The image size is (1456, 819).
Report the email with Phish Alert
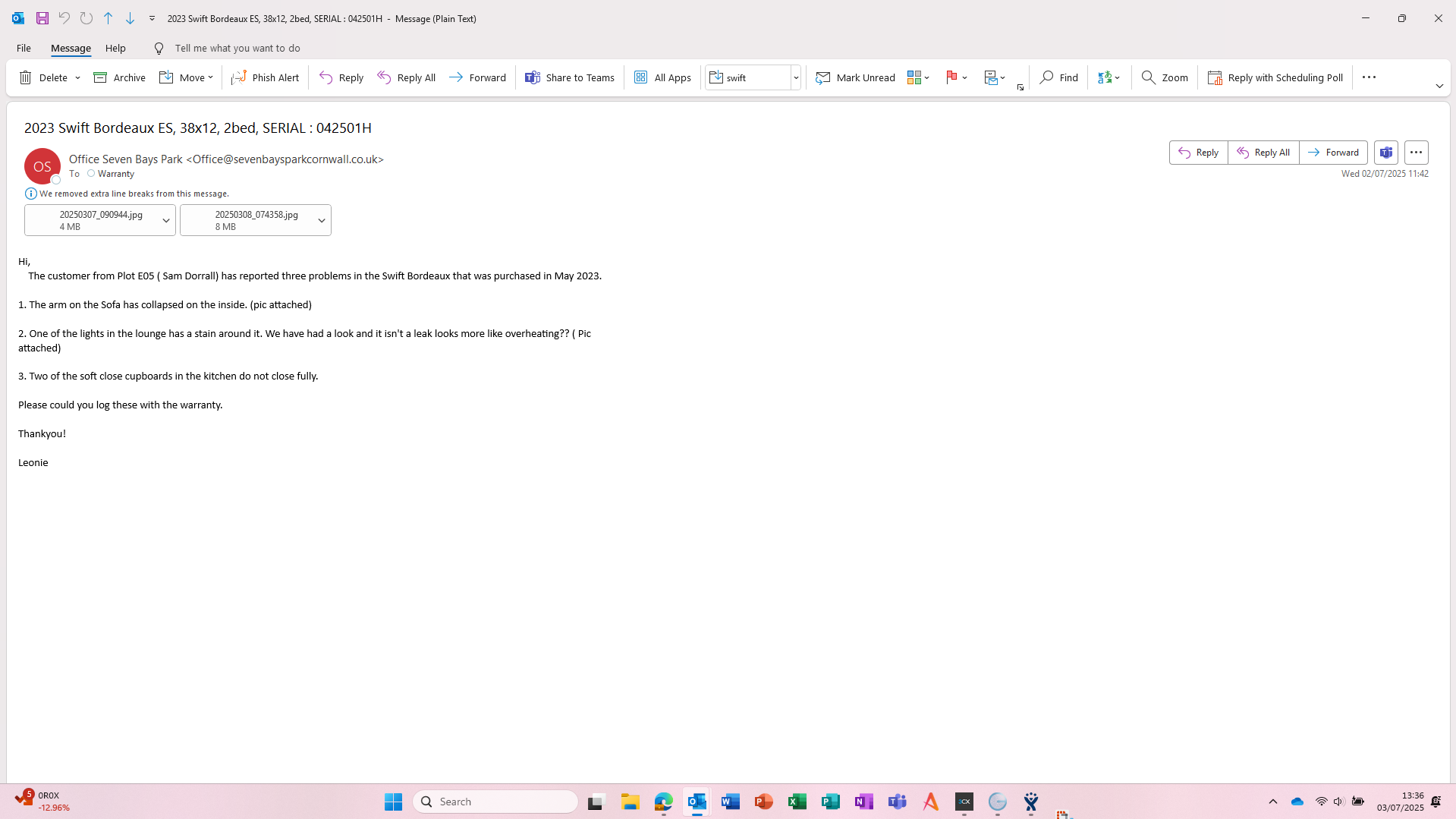coord(266,77)
